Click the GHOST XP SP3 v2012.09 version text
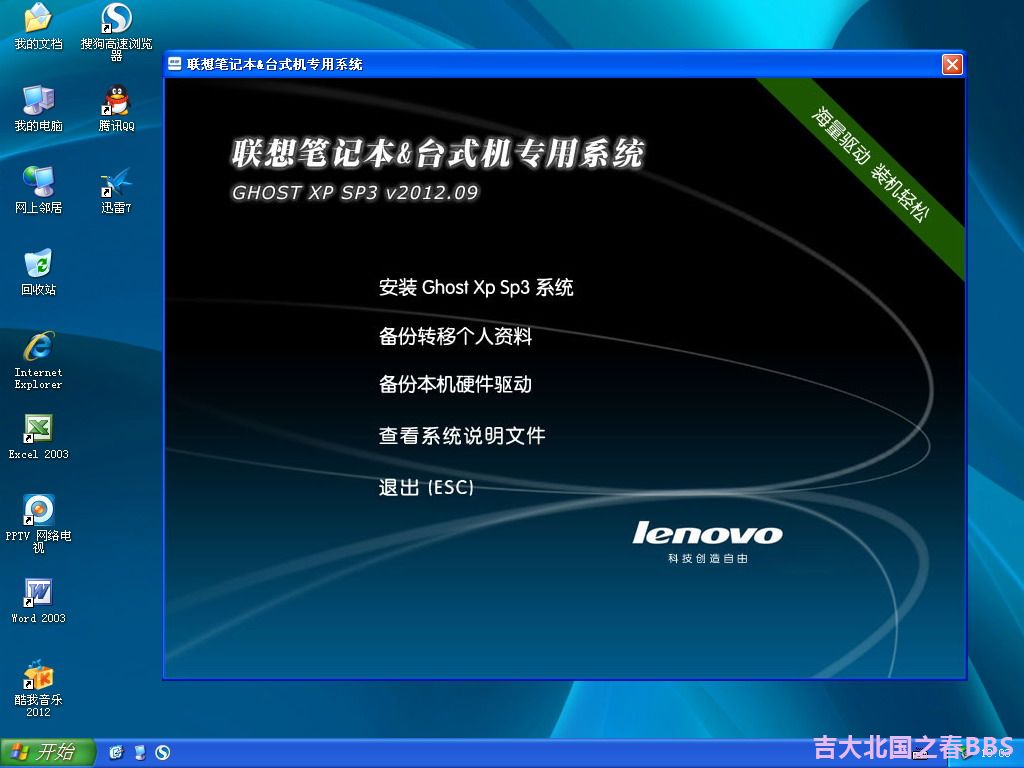The image size is (1024, 768). 355,193
